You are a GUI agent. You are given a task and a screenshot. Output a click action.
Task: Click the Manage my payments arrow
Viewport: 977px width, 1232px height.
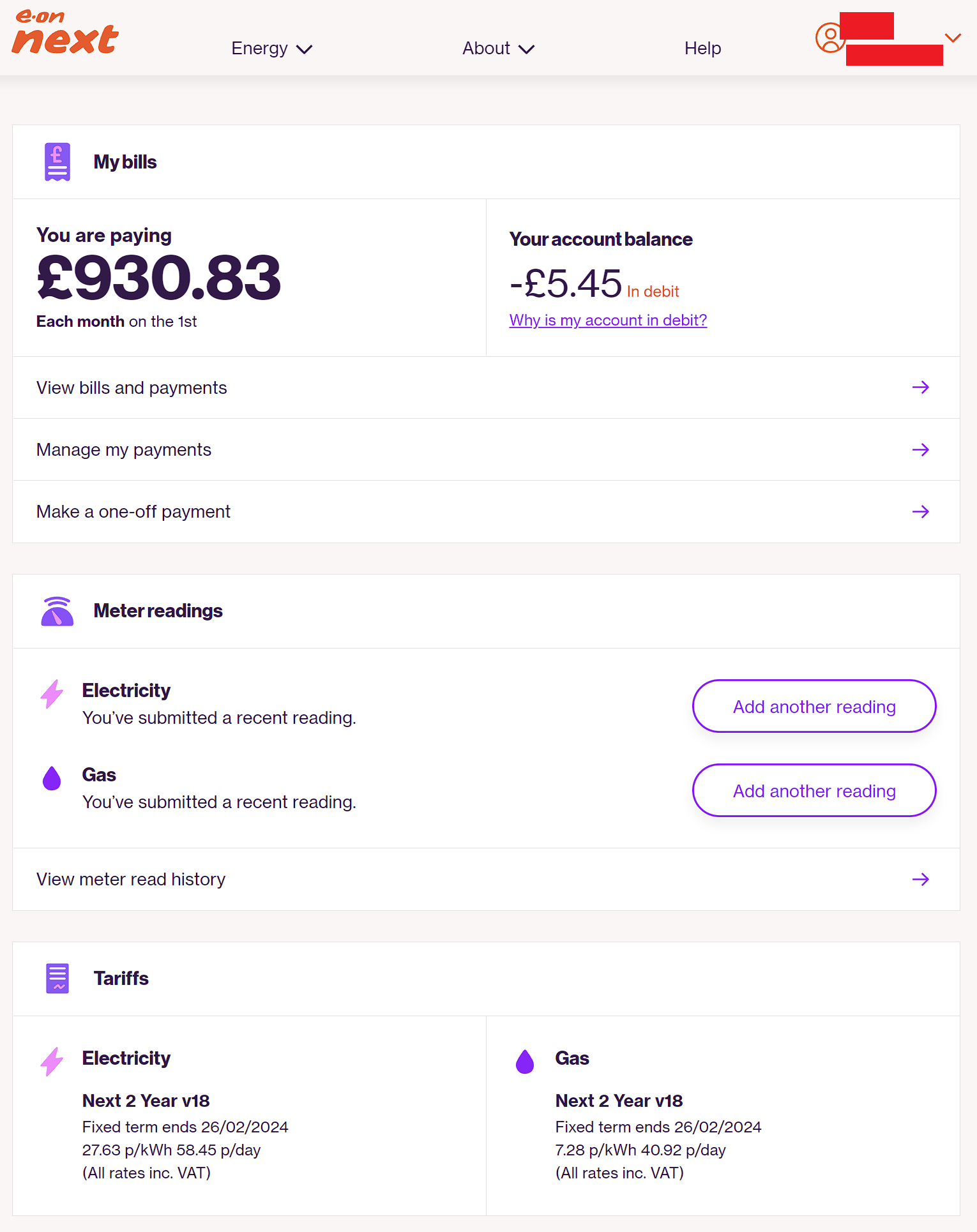(920, 450)
